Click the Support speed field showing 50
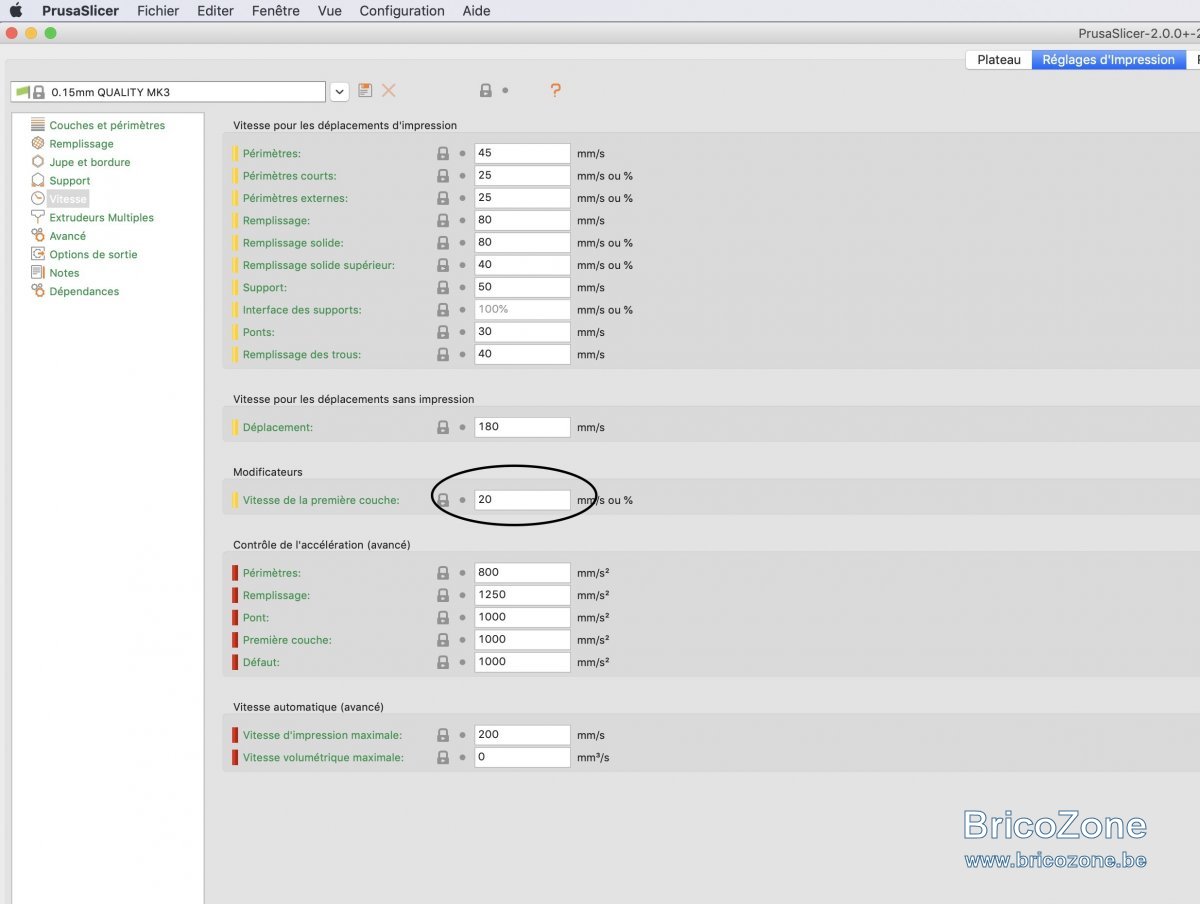 pyautogui.click(x=522, y=287)
